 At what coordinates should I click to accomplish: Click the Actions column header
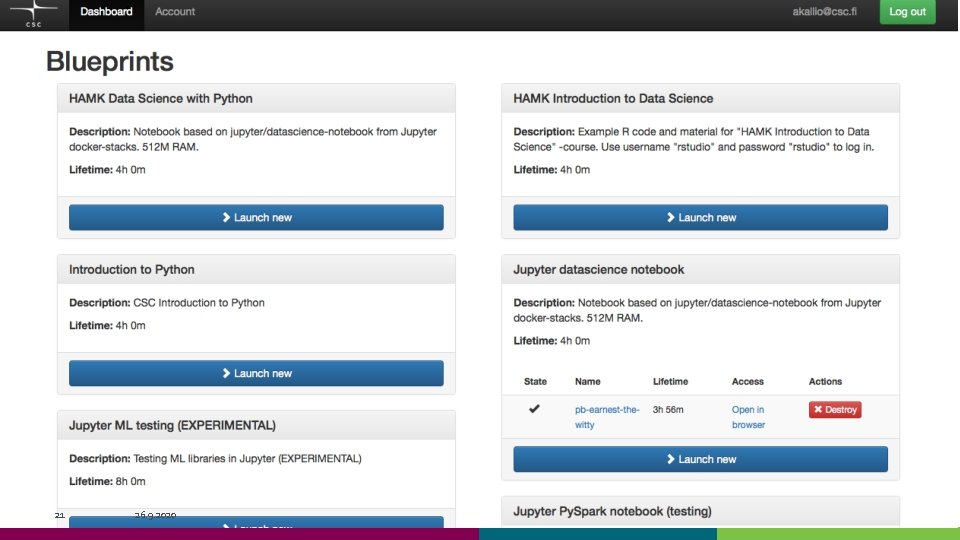(825, 381)
